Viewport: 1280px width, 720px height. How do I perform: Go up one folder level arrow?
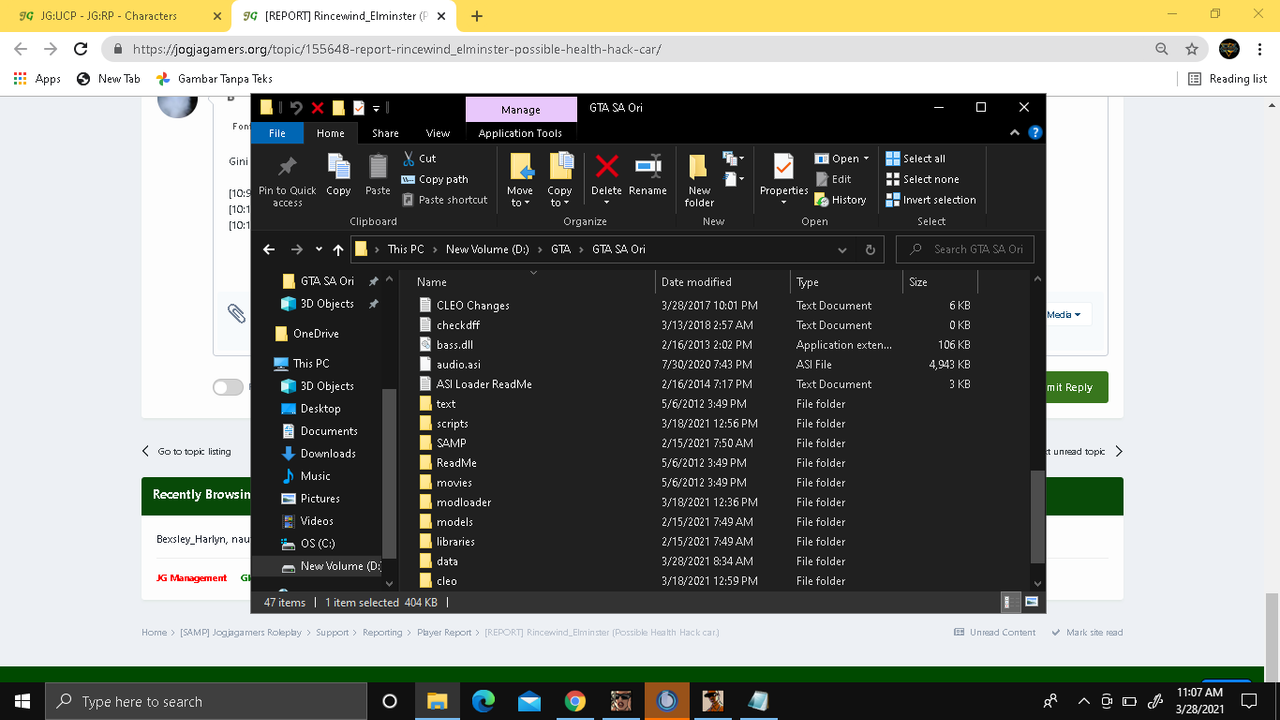click(x=338, y=250)
